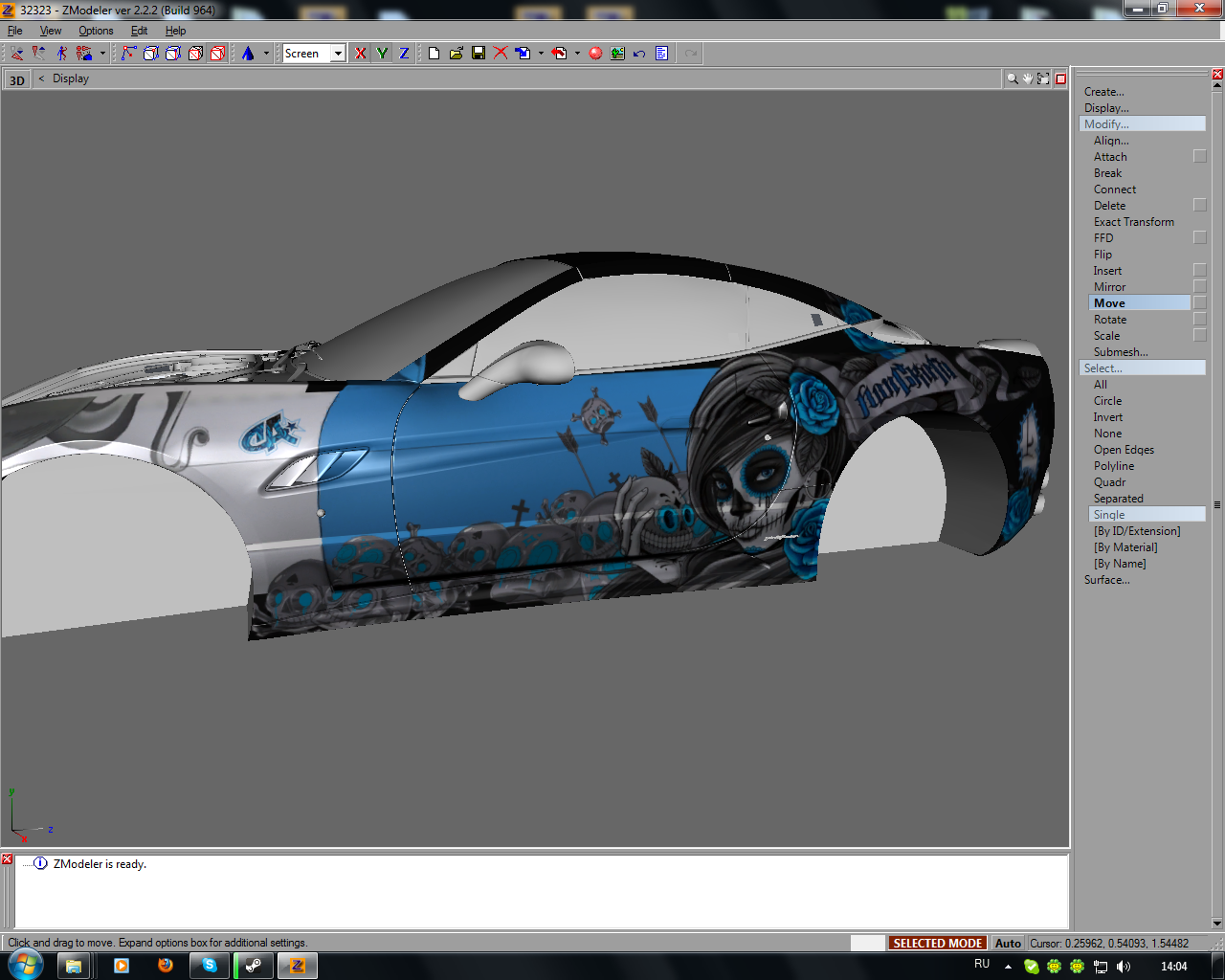Expand the Surface... command group

1106,580
